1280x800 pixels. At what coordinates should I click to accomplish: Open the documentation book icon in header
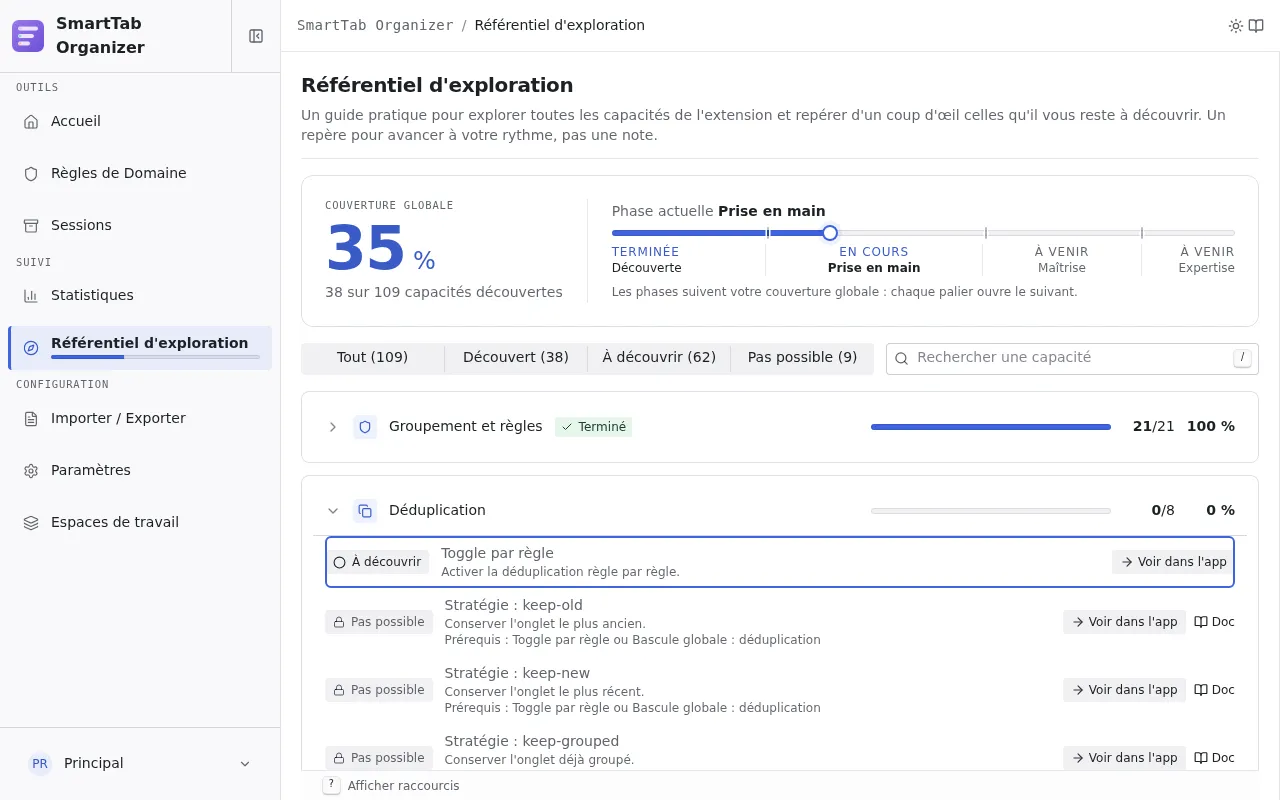(x=1256, y=26)
